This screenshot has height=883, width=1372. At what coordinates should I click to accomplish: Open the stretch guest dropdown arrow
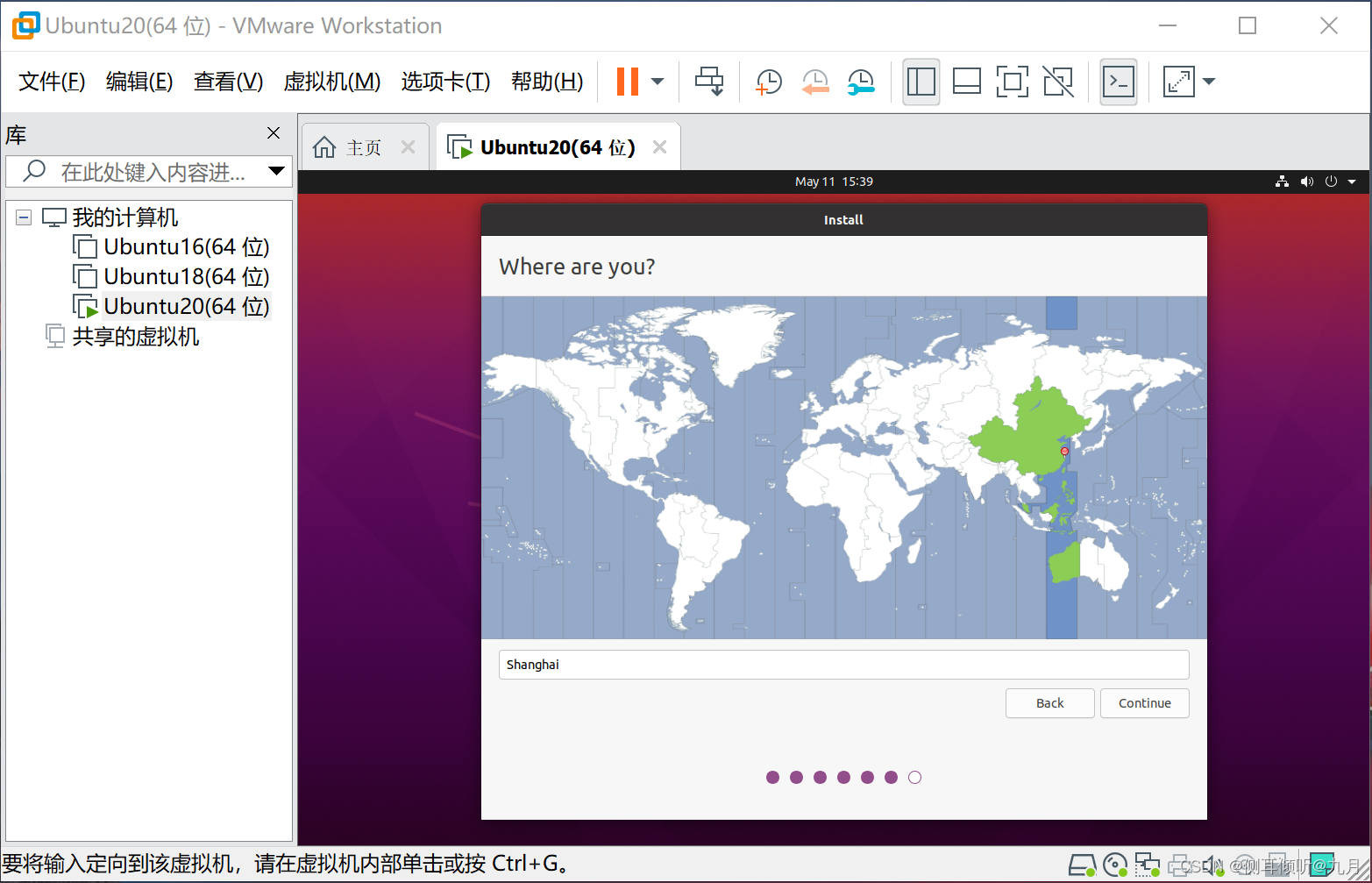pos(1209,82)
